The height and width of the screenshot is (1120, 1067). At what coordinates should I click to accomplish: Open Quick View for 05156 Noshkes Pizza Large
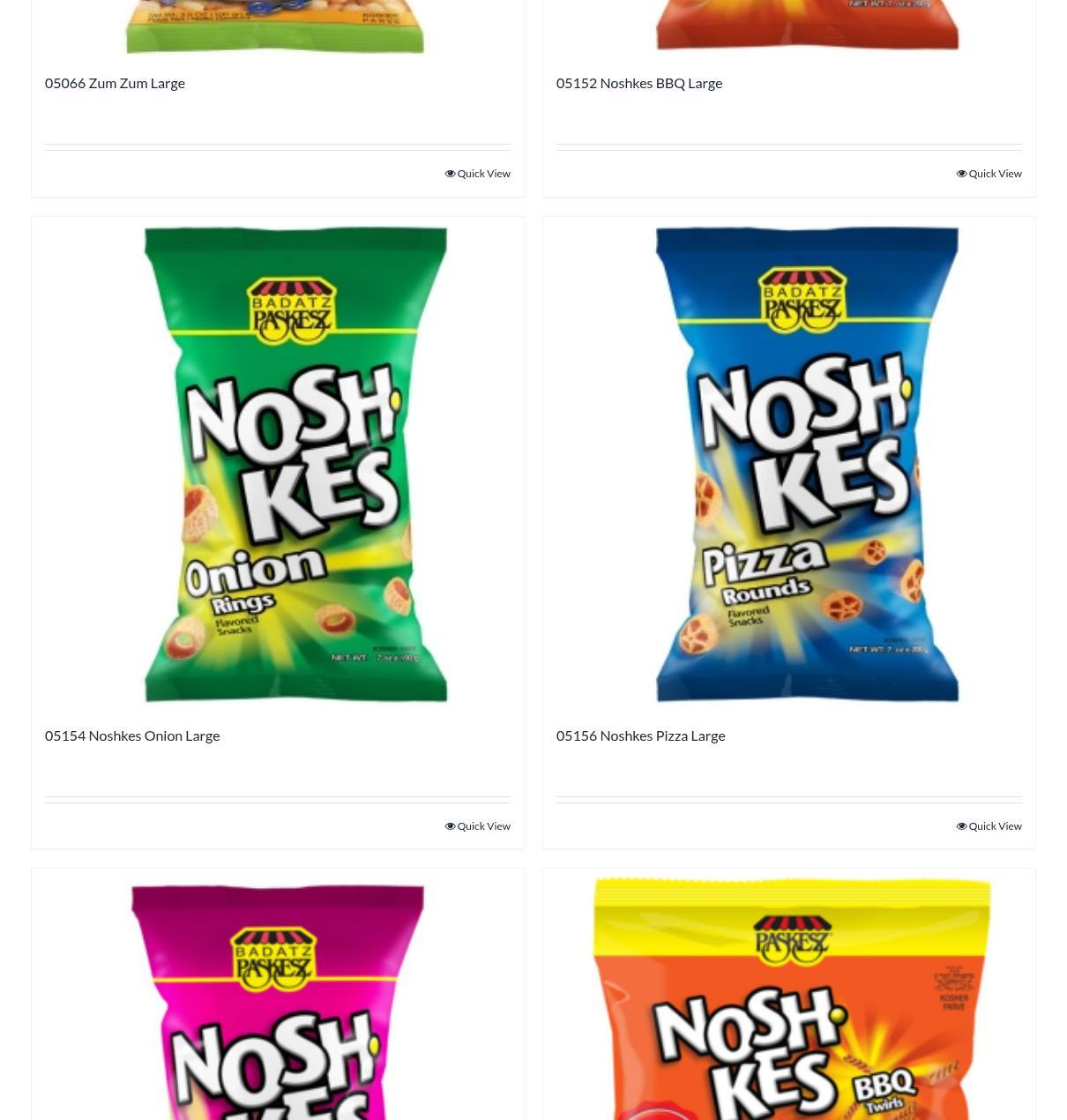coord(989,826)
